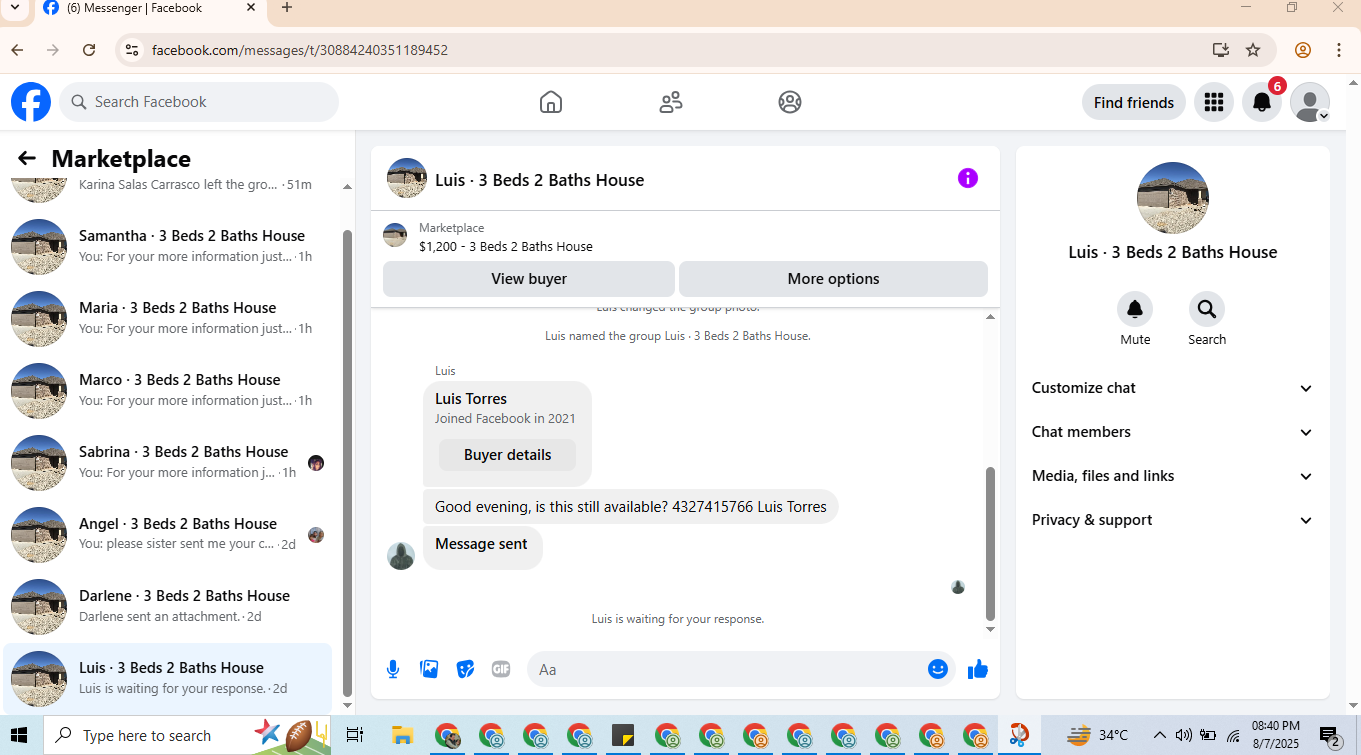Show hidden icons in system tray
Image resolution: width=1361 pixels, height=755 pixels.
1159,736
